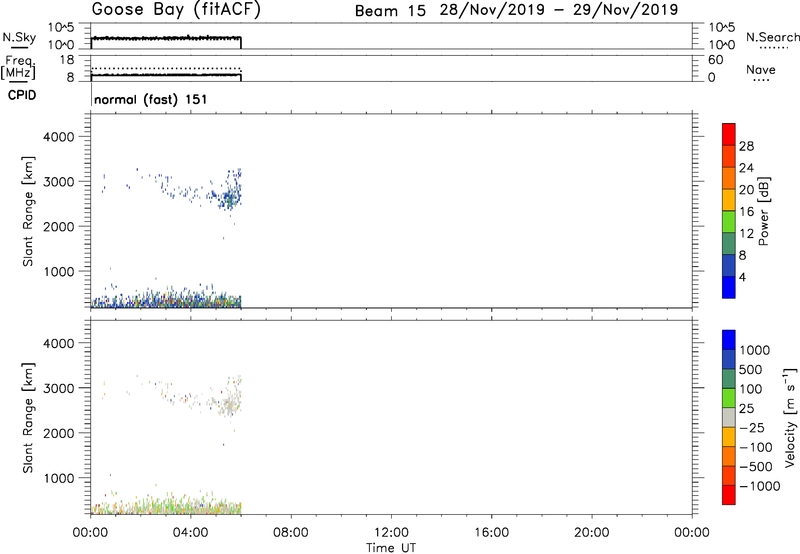
Task: Select the 'Beam 15' label in header
Action: [x=390, y=11]
